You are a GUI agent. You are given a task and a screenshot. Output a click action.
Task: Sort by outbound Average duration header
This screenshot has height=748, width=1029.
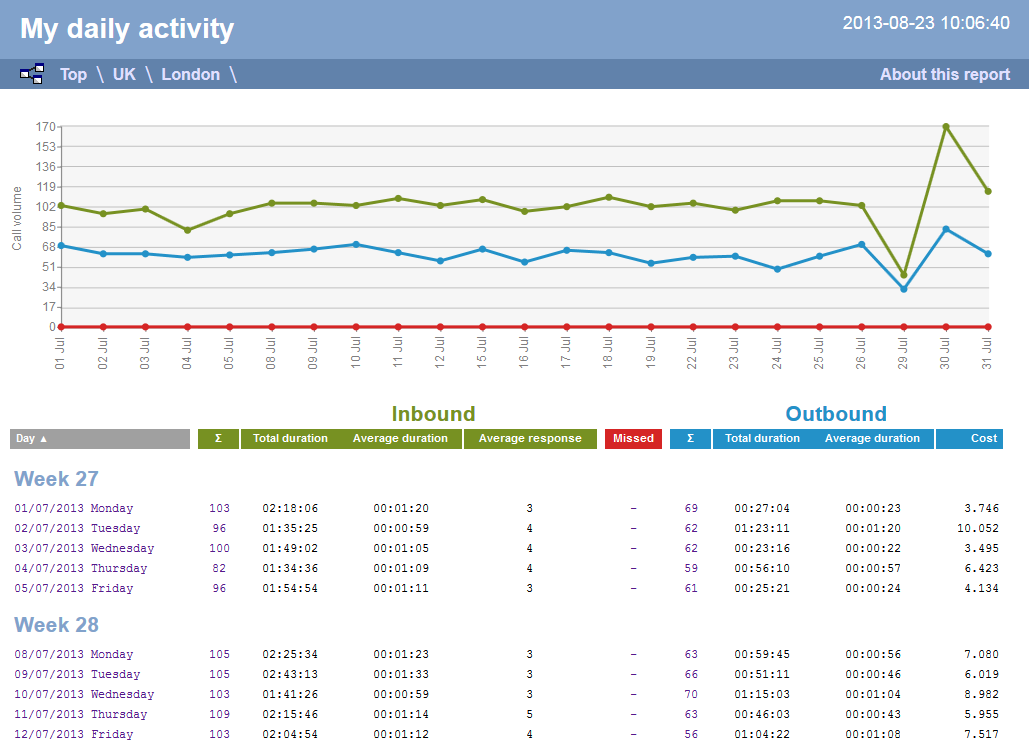pos(873,438)
